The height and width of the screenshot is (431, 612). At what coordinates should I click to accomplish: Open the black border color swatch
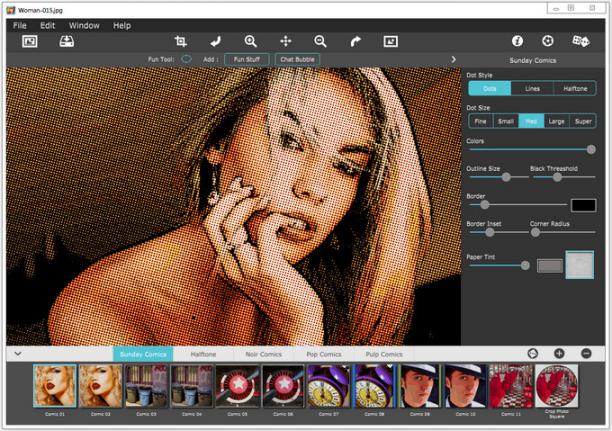tap(584, 205)
